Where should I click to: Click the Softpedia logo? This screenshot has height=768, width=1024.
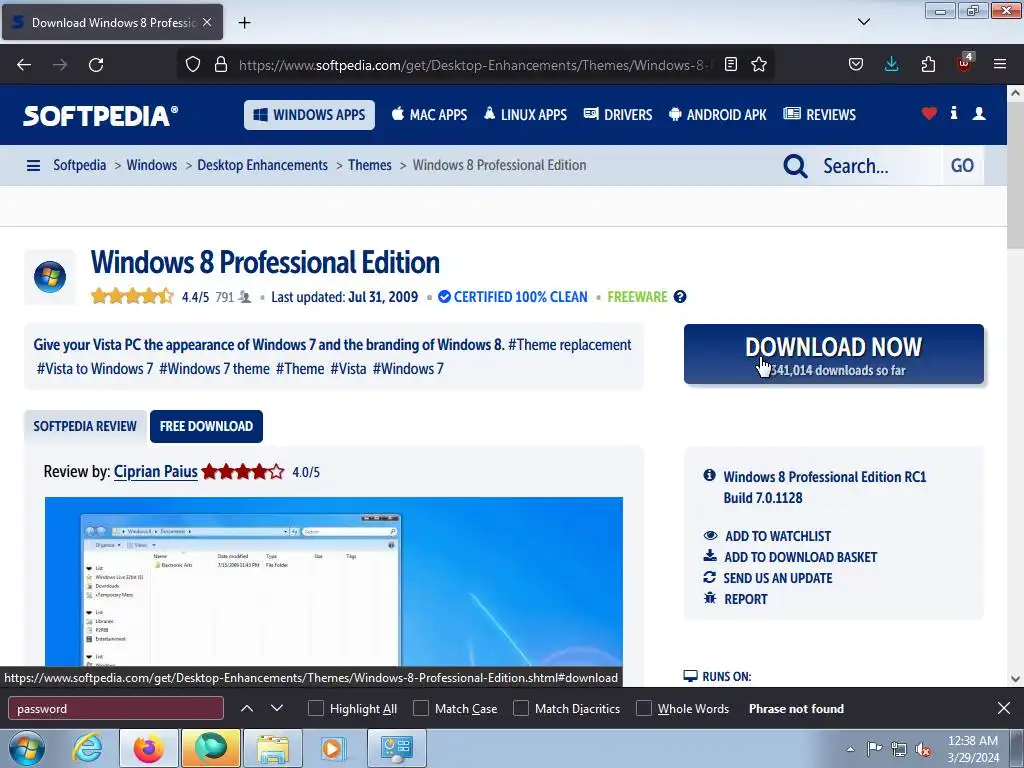[101, 116]
